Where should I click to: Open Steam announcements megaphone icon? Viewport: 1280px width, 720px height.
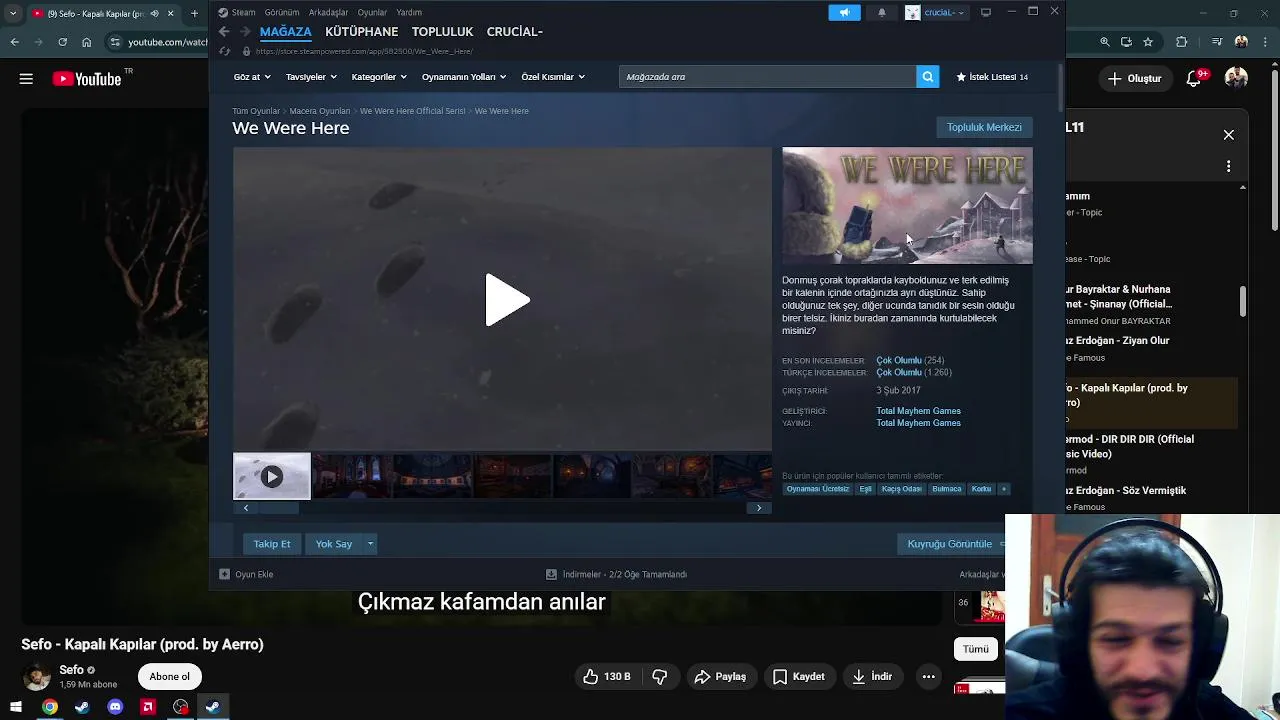click(844, 12)
